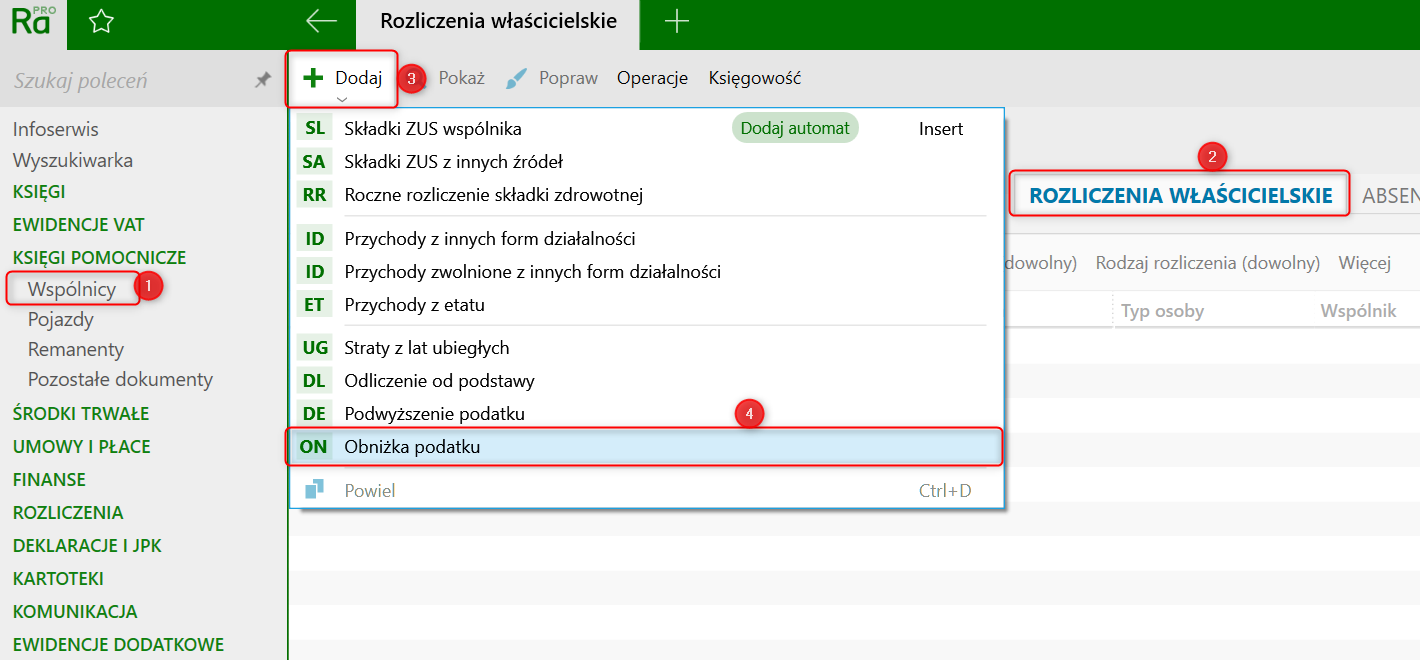The width and height of the screenshot is (1420, 660).
Task: Click the Typ osoby column header
Action: 1162,310
